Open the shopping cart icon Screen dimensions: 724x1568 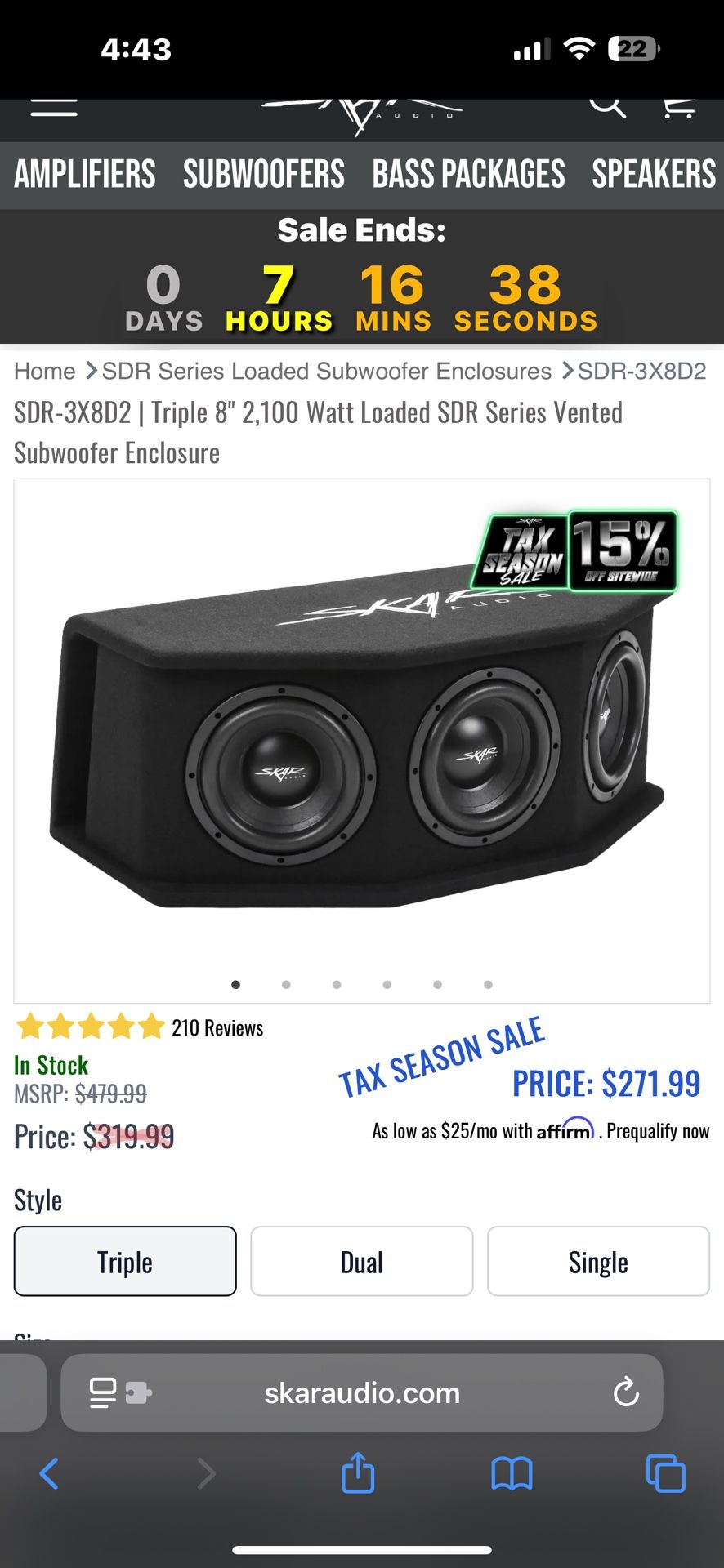pyautogui.click(x=678, y=107)
